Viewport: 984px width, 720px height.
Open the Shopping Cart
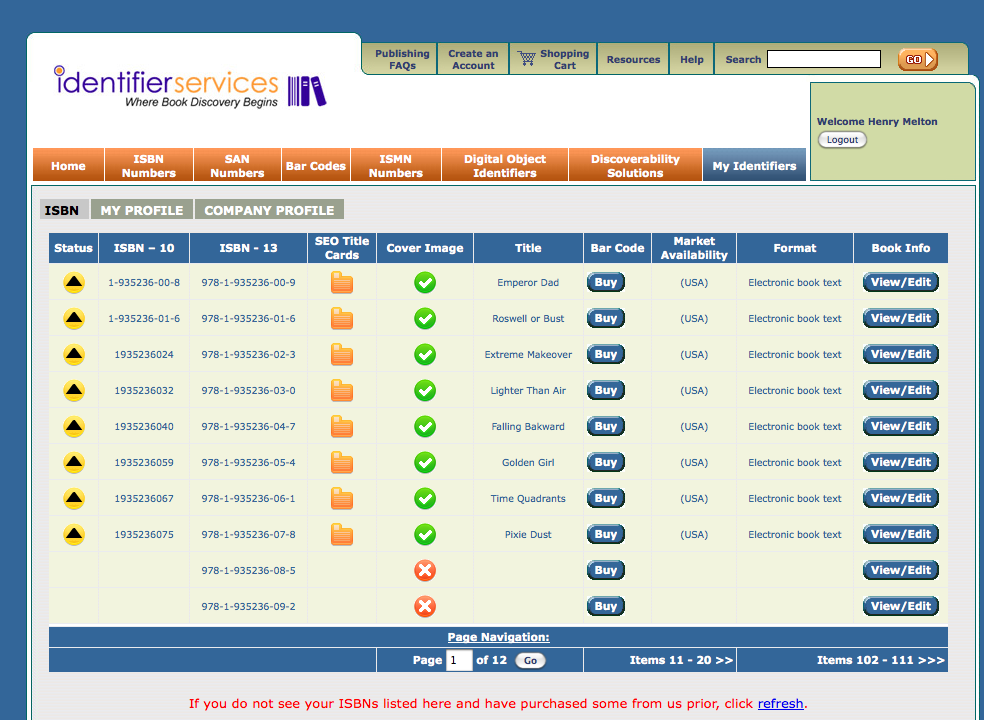tap(553, 60)
